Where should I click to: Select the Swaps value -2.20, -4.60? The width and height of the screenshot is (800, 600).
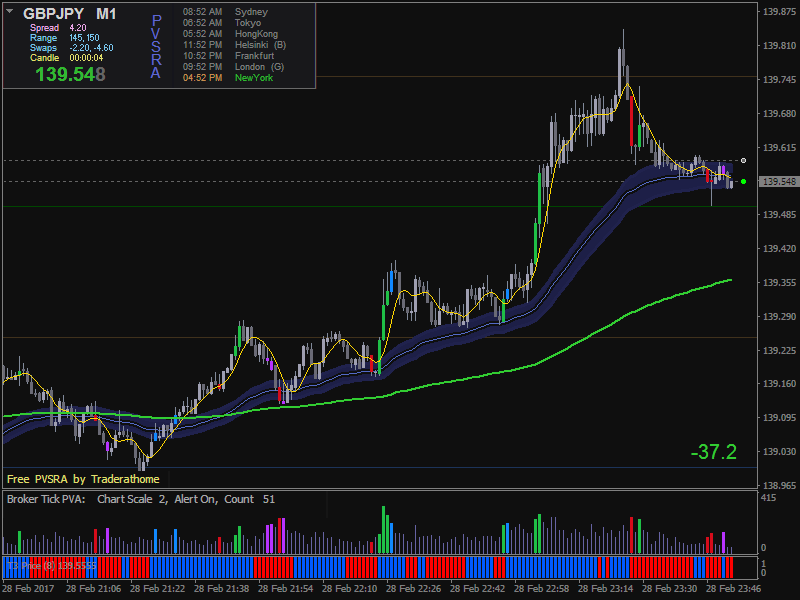point(91,48)
